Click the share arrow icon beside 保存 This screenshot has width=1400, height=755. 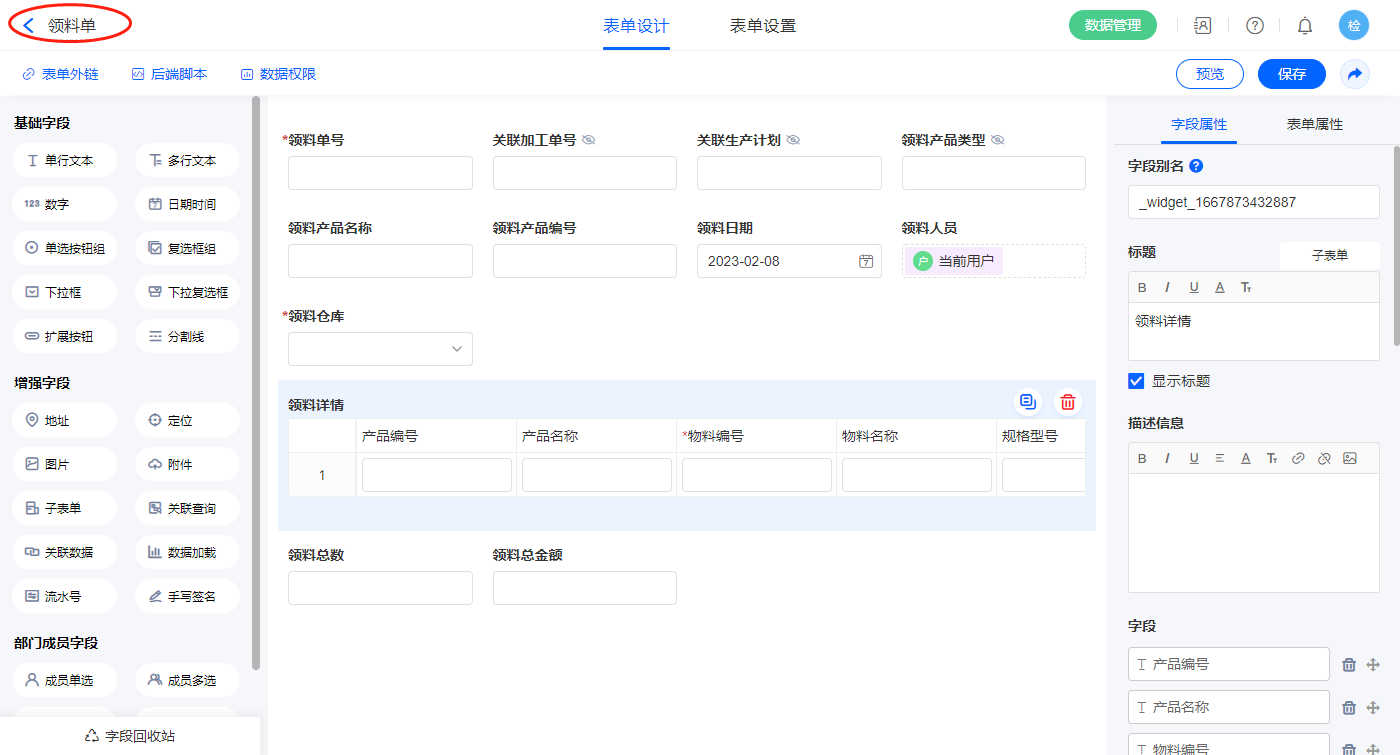point(1355,74)
